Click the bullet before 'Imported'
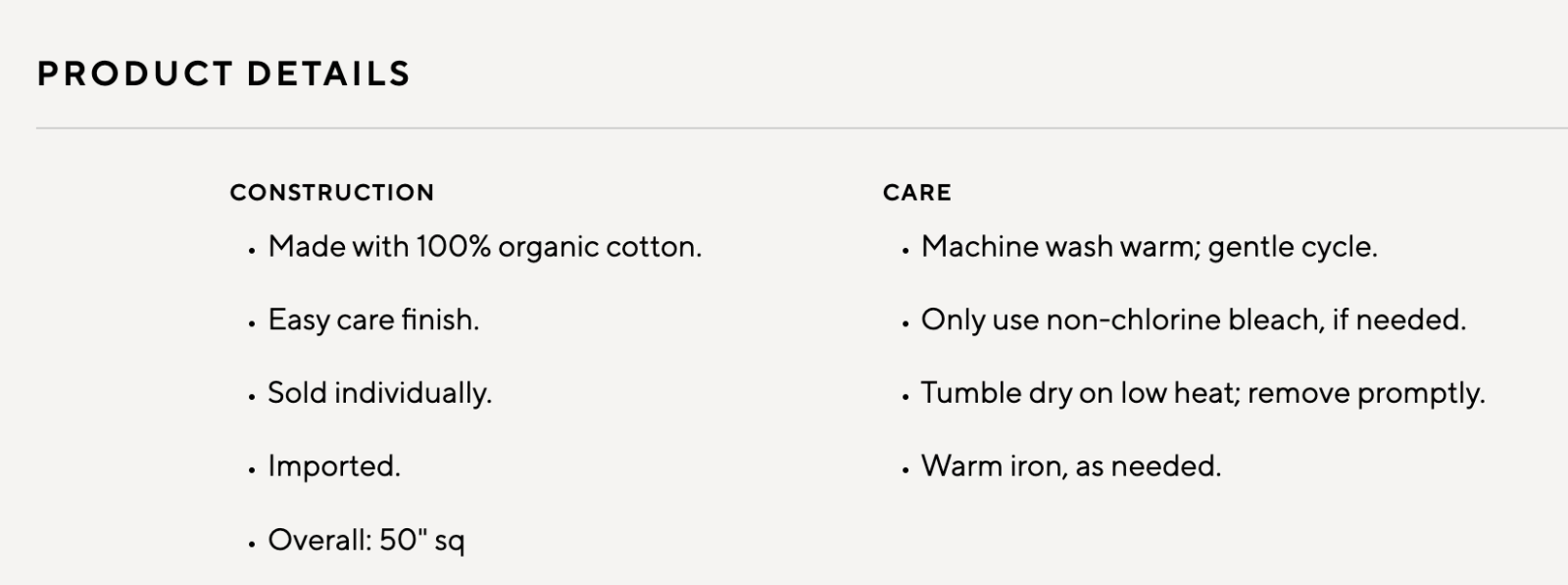This screenshot has height=585, width=1568. [252, 469]
